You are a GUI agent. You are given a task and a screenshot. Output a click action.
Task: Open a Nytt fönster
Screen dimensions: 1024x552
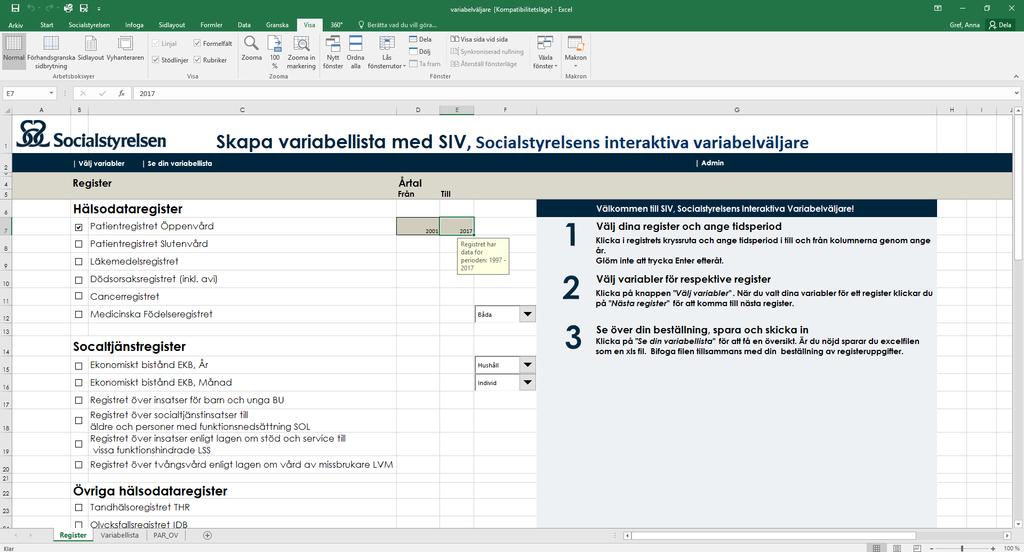pyautogui.click(x=333, y=52)
